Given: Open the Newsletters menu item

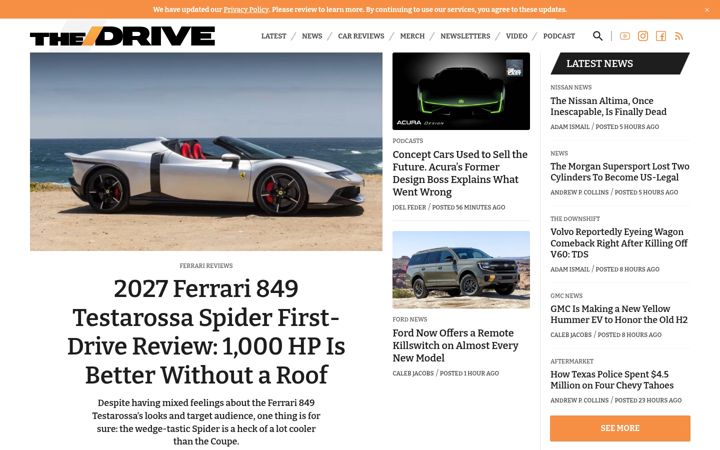Looking at the screenshot, I should 465,36.
